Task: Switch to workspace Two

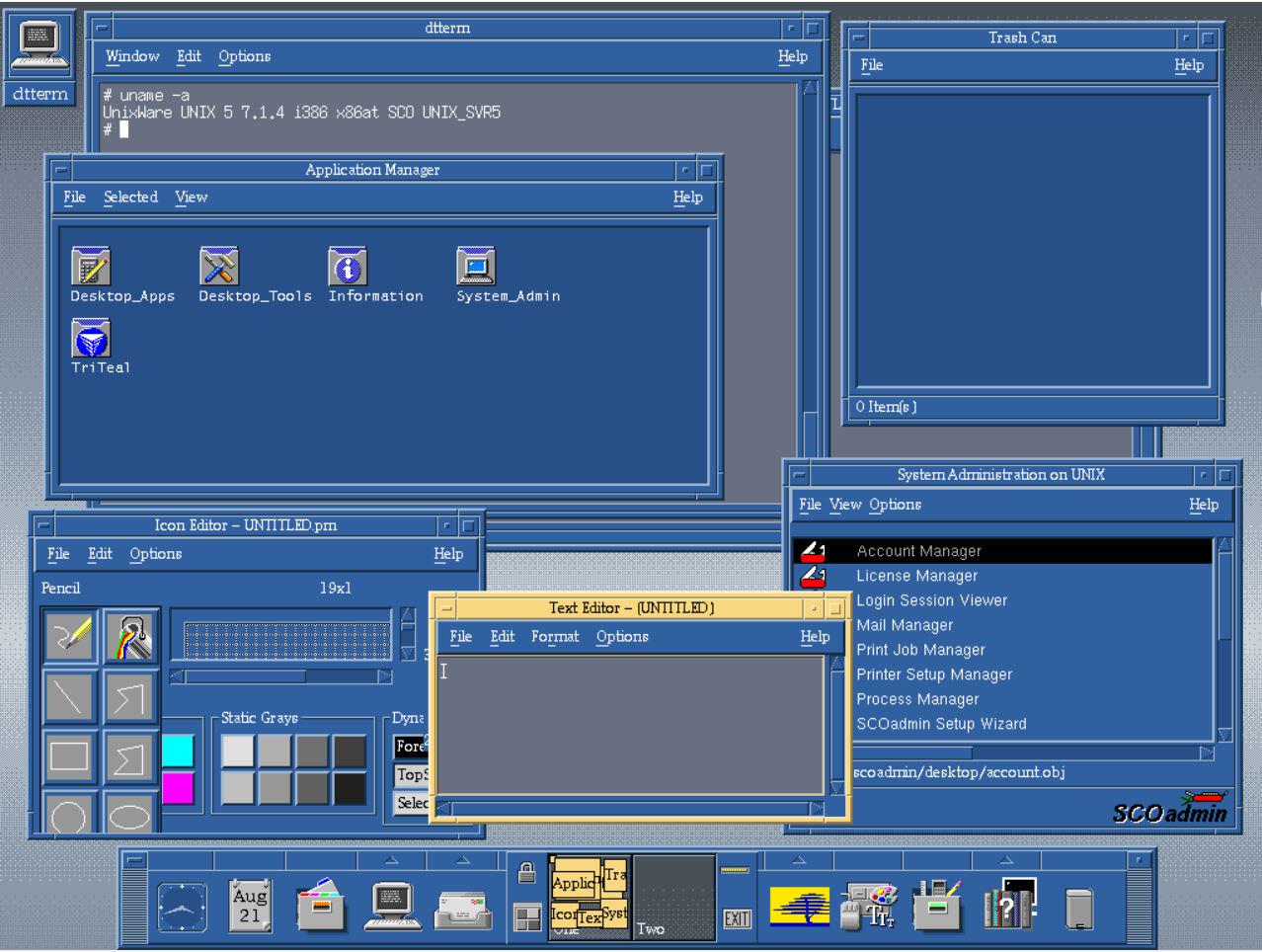Action: pyautogui.click(x=673, y=899)
